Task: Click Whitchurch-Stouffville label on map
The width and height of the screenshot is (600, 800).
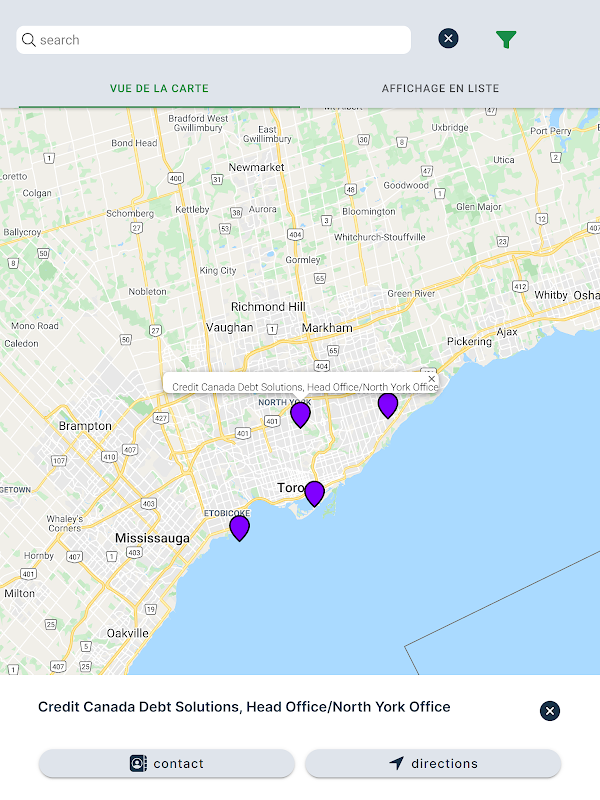Action: 380,237
